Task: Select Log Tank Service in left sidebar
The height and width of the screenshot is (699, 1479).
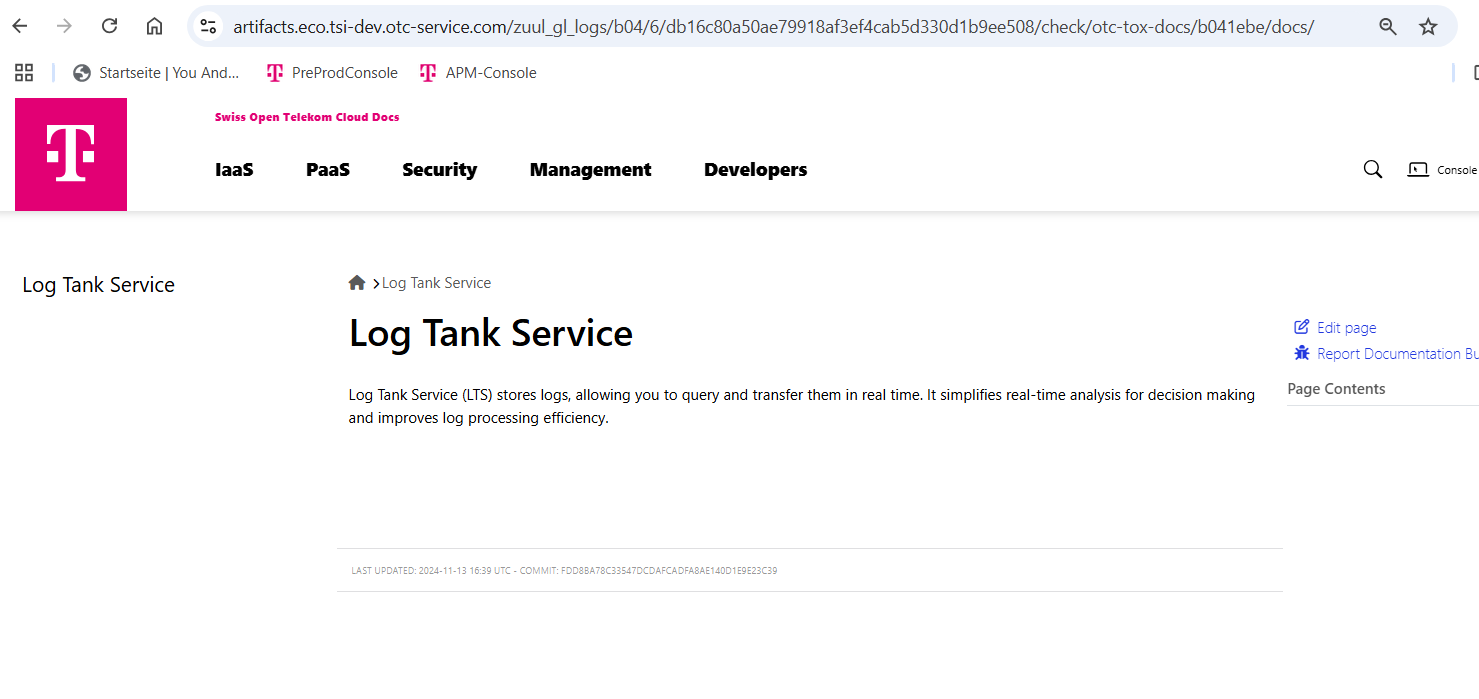Action: tap(98, 285)
